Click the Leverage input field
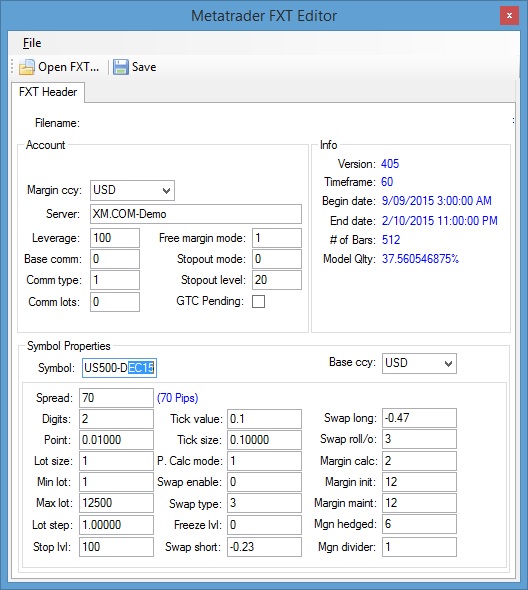This screenshot has height=590, width=528. tap(115, 238)
